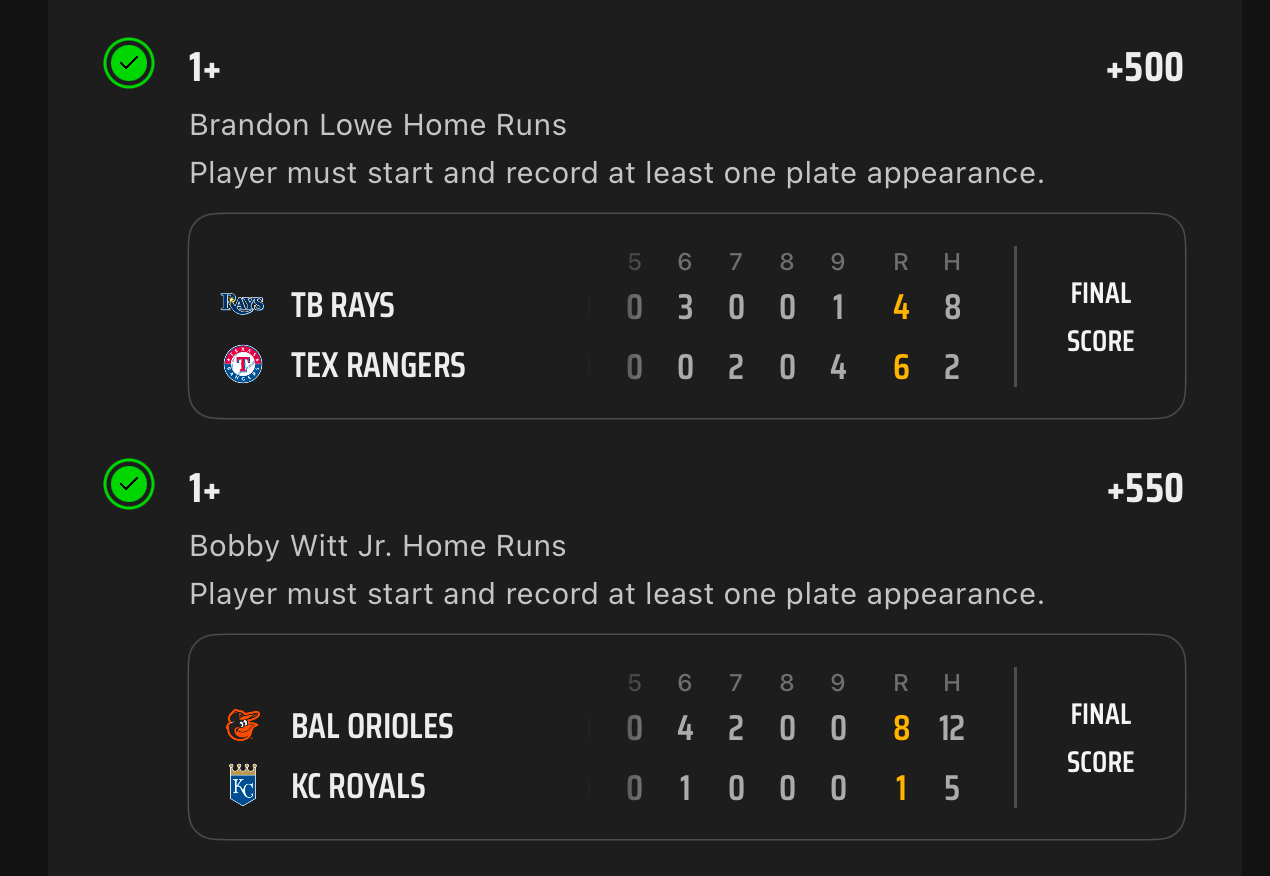Click green checkmark beside Brandon Lowe bet
This screenshot has width=1270, height=876.
(129, 63)
